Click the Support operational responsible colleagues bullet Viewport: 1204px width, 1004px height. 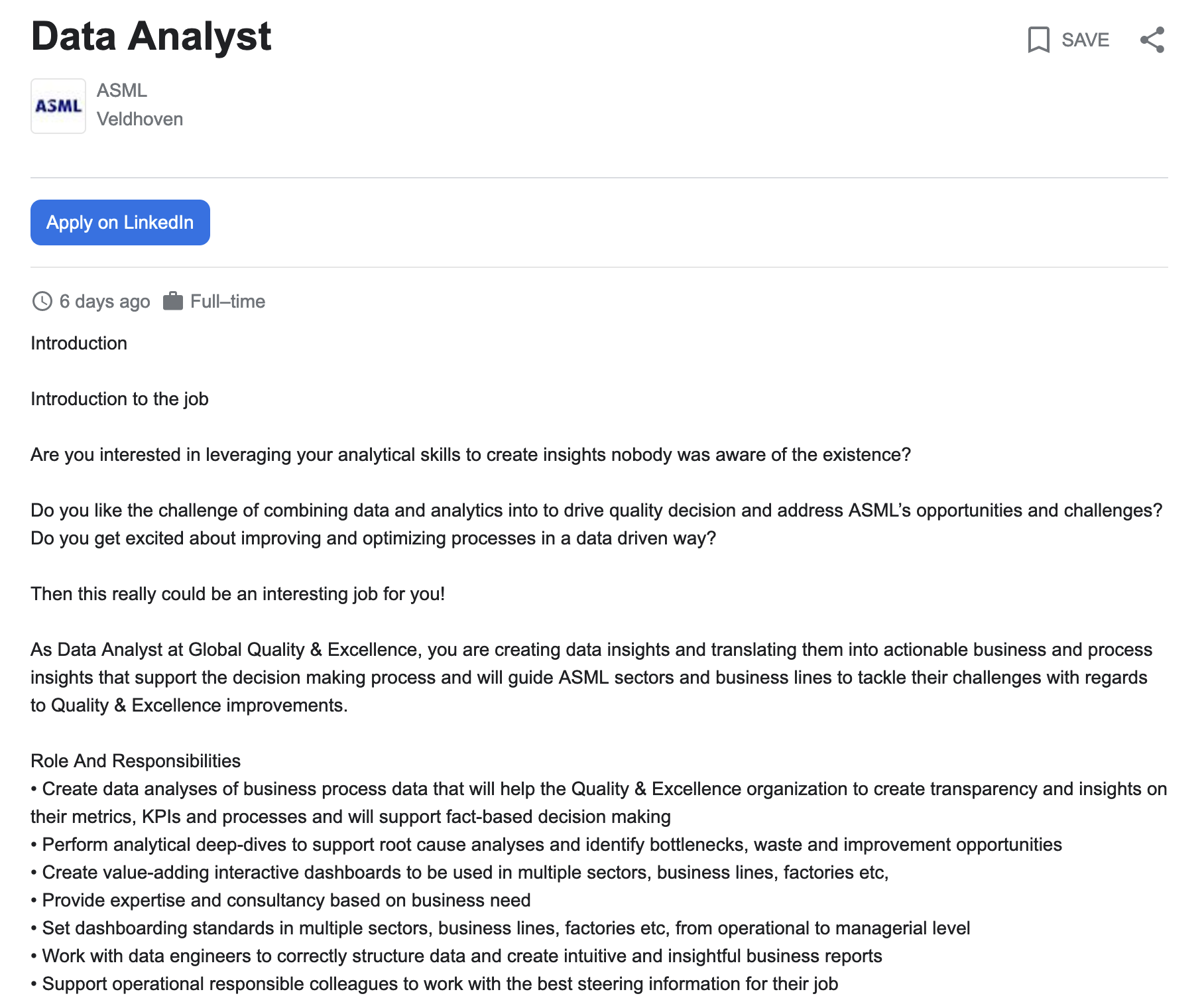pos(434,983)
